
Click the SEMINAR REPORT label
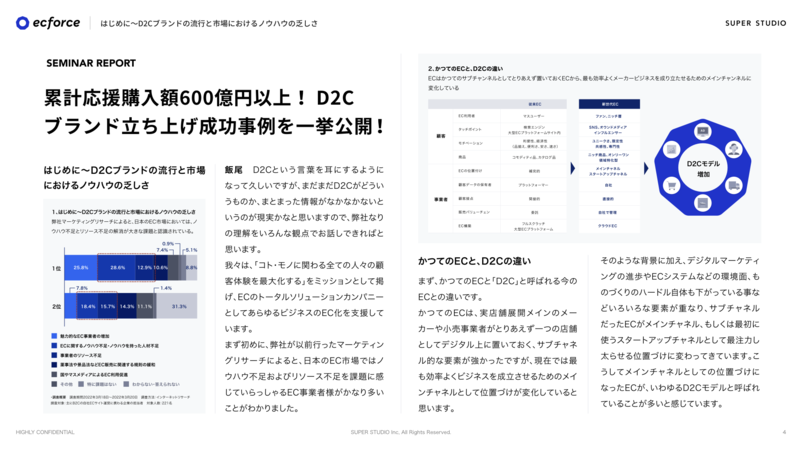click(91, 63)
